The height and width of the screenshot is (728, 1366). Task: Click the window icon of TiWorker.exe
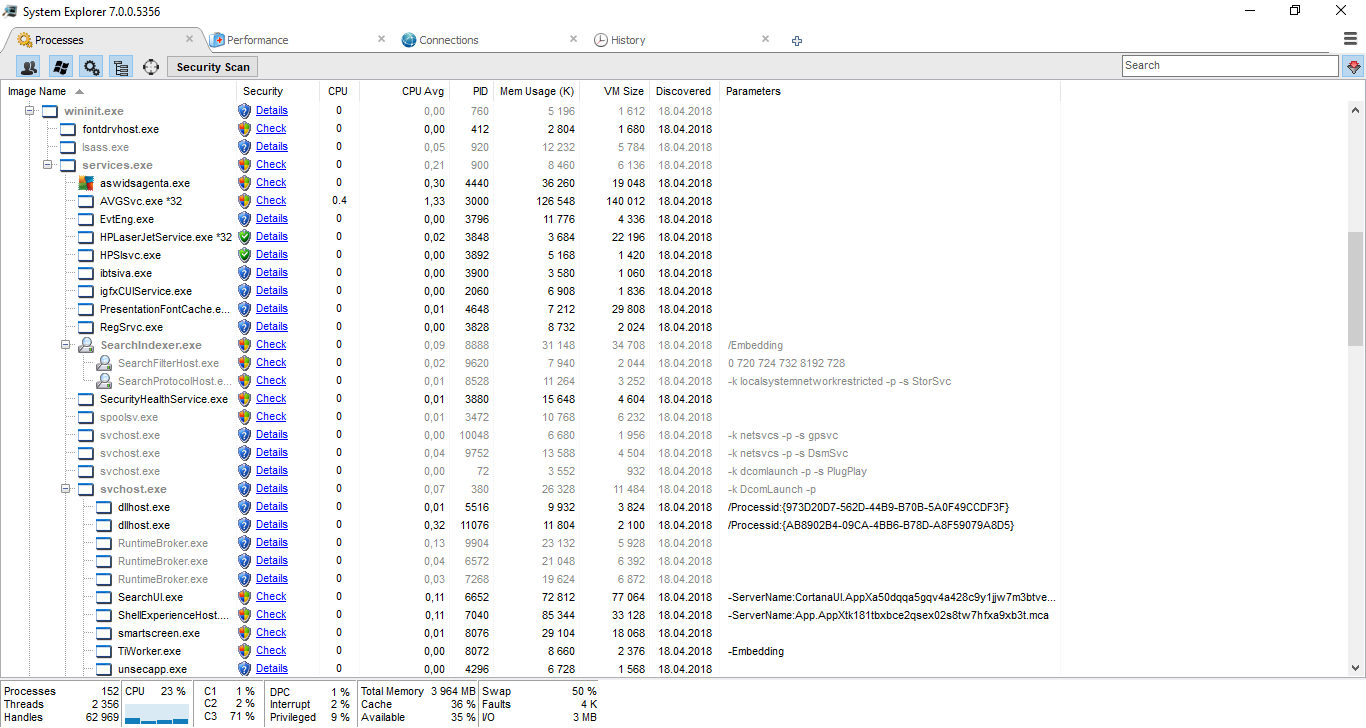coord(104,651)
